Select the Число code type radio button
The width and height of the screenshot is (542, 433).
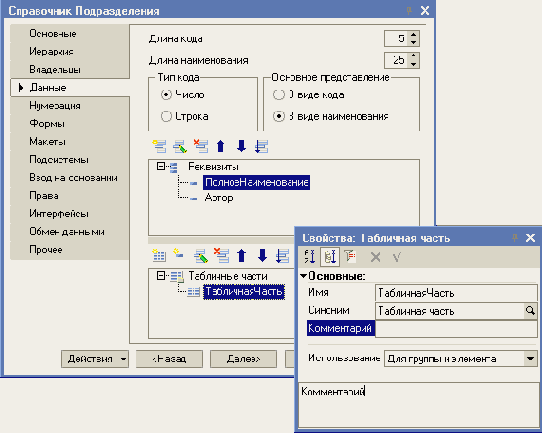tap(166, 95)
